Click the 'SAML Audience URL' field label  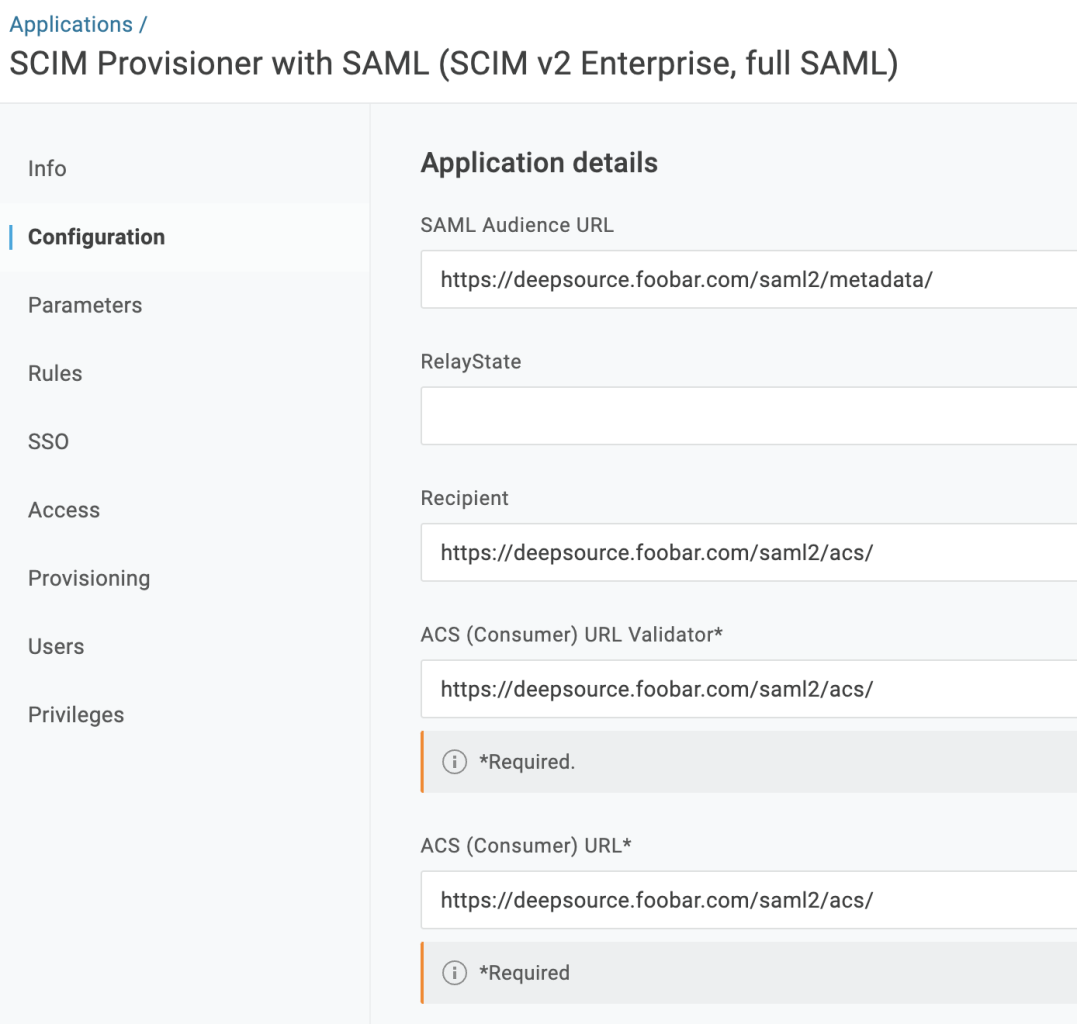click(x=517, y=225)
